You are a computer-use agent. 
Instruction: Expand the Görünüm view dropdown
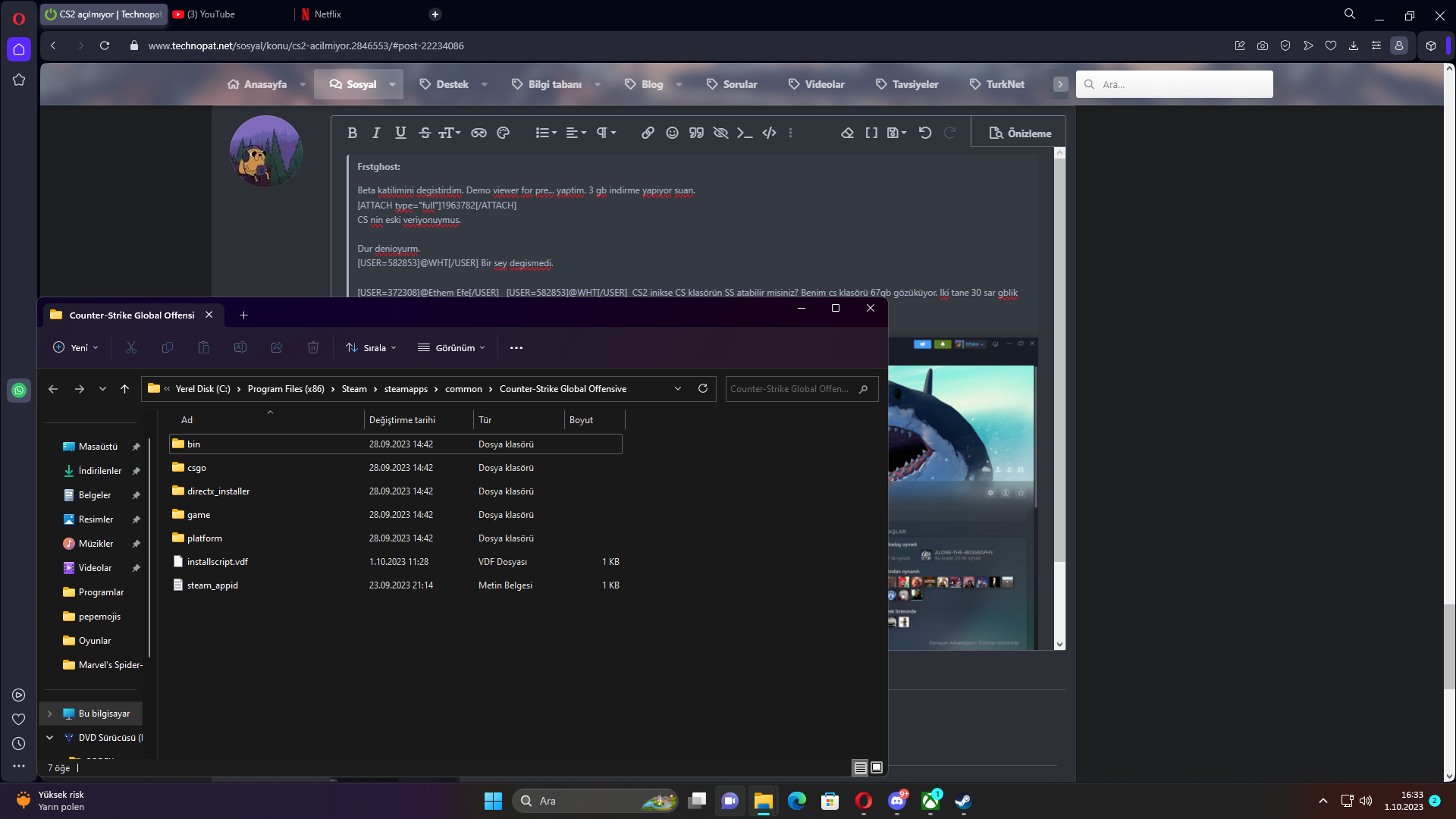451,347
